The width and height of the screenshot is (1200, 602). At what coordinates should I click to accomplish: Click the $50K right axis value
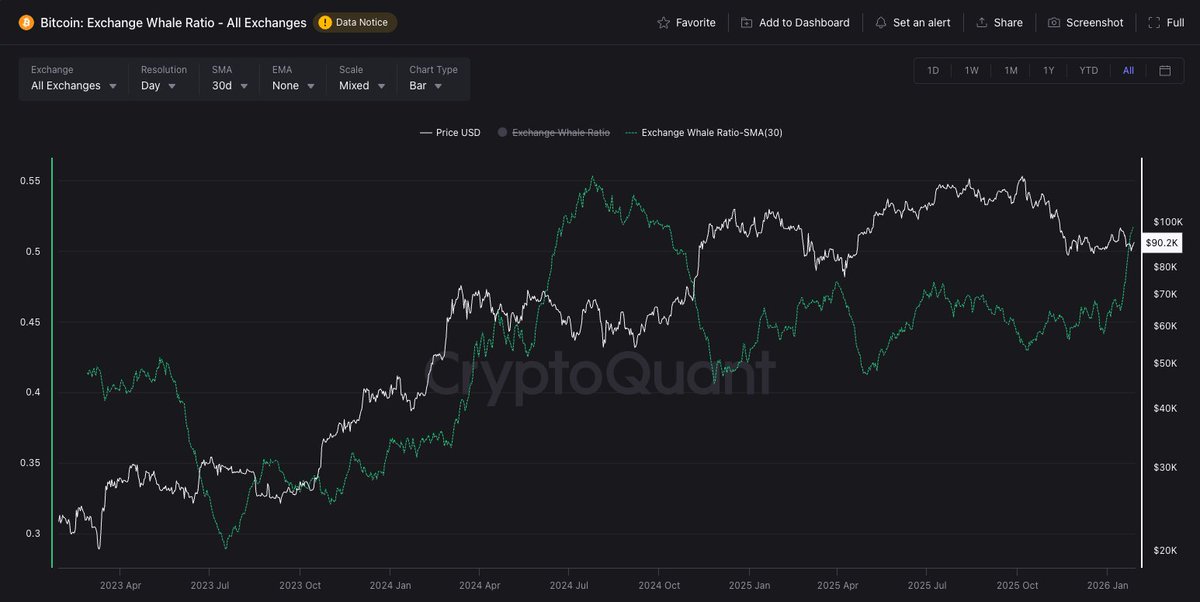1165,364
